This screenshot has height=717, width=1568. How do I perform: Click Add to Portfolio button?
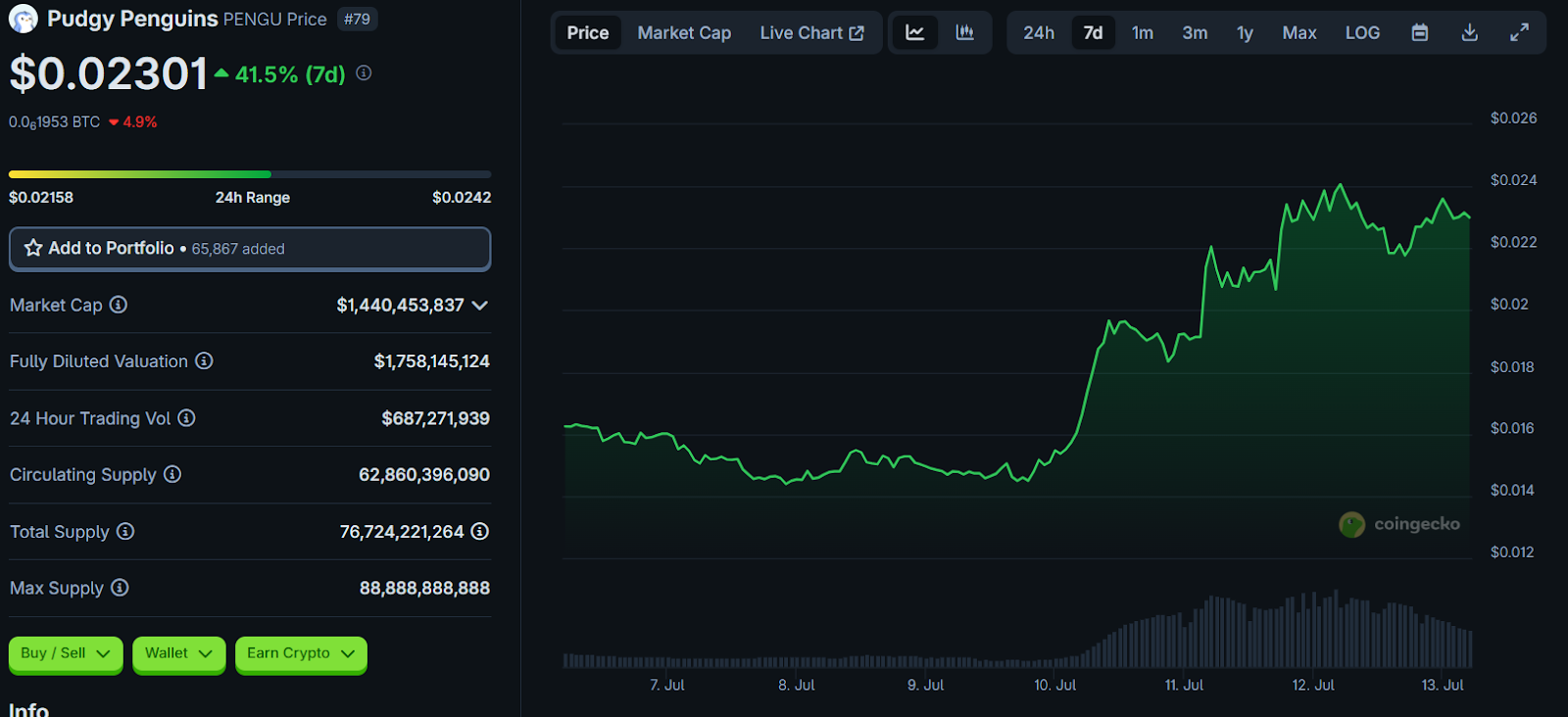click(x=250, y=249)
